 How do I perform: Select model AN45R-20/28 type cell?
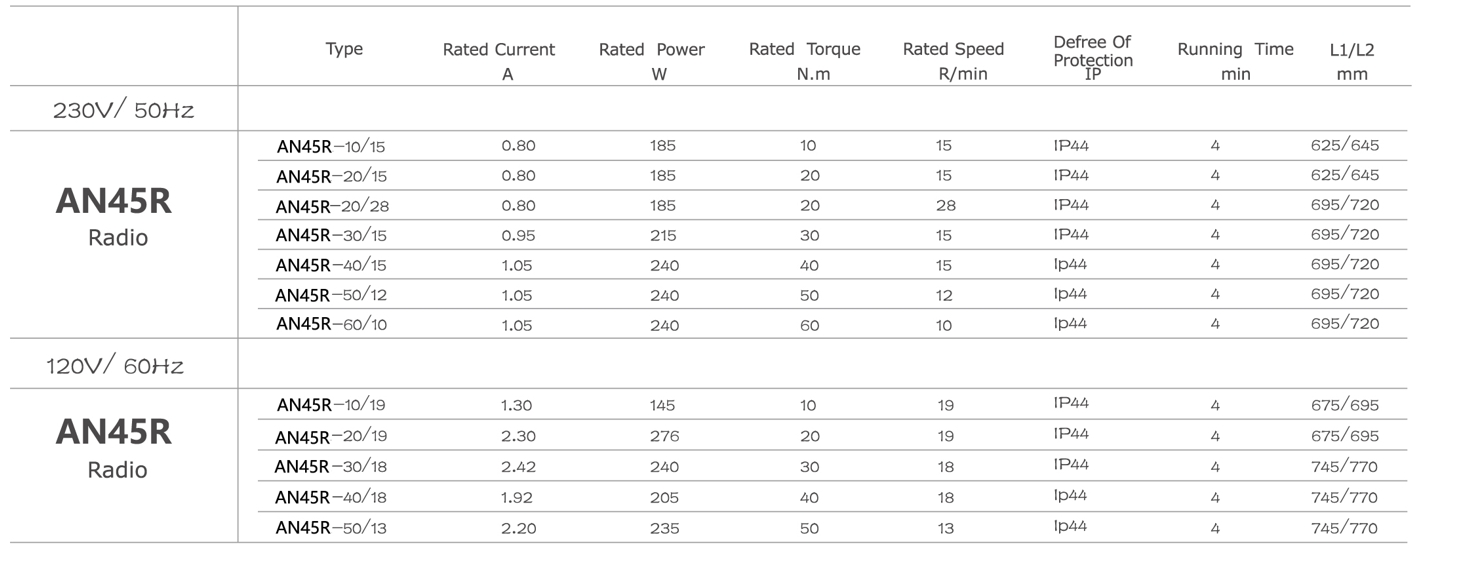point(331,206)
